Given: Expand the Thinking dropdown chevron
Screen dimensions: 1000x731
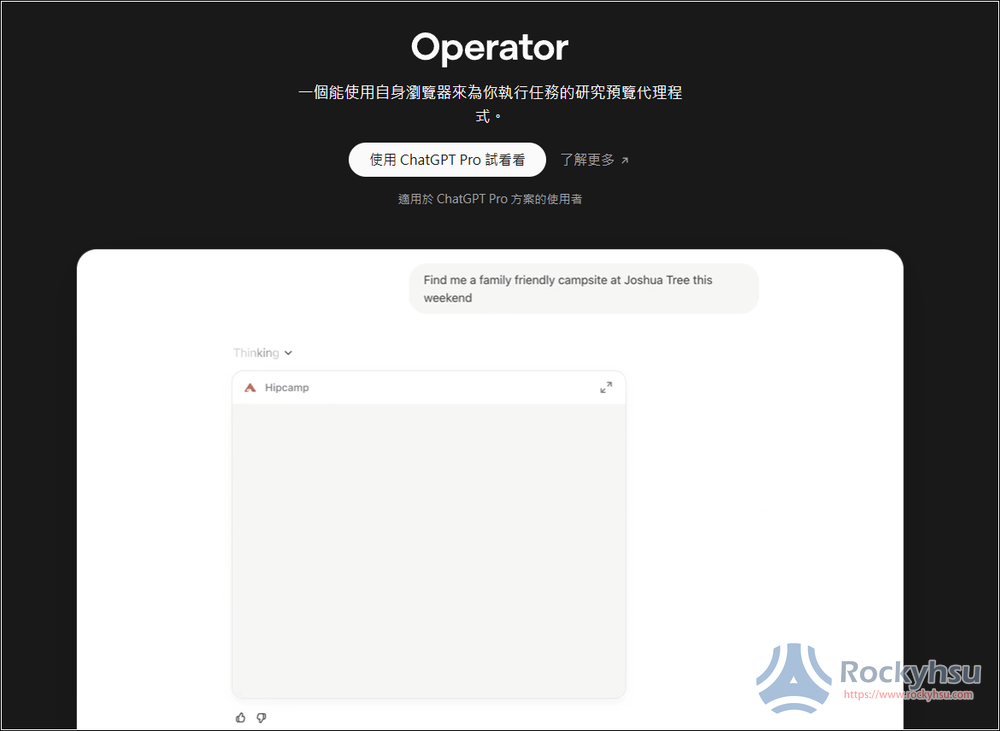Looking at the screenshot, I should (x=288, y=353).
